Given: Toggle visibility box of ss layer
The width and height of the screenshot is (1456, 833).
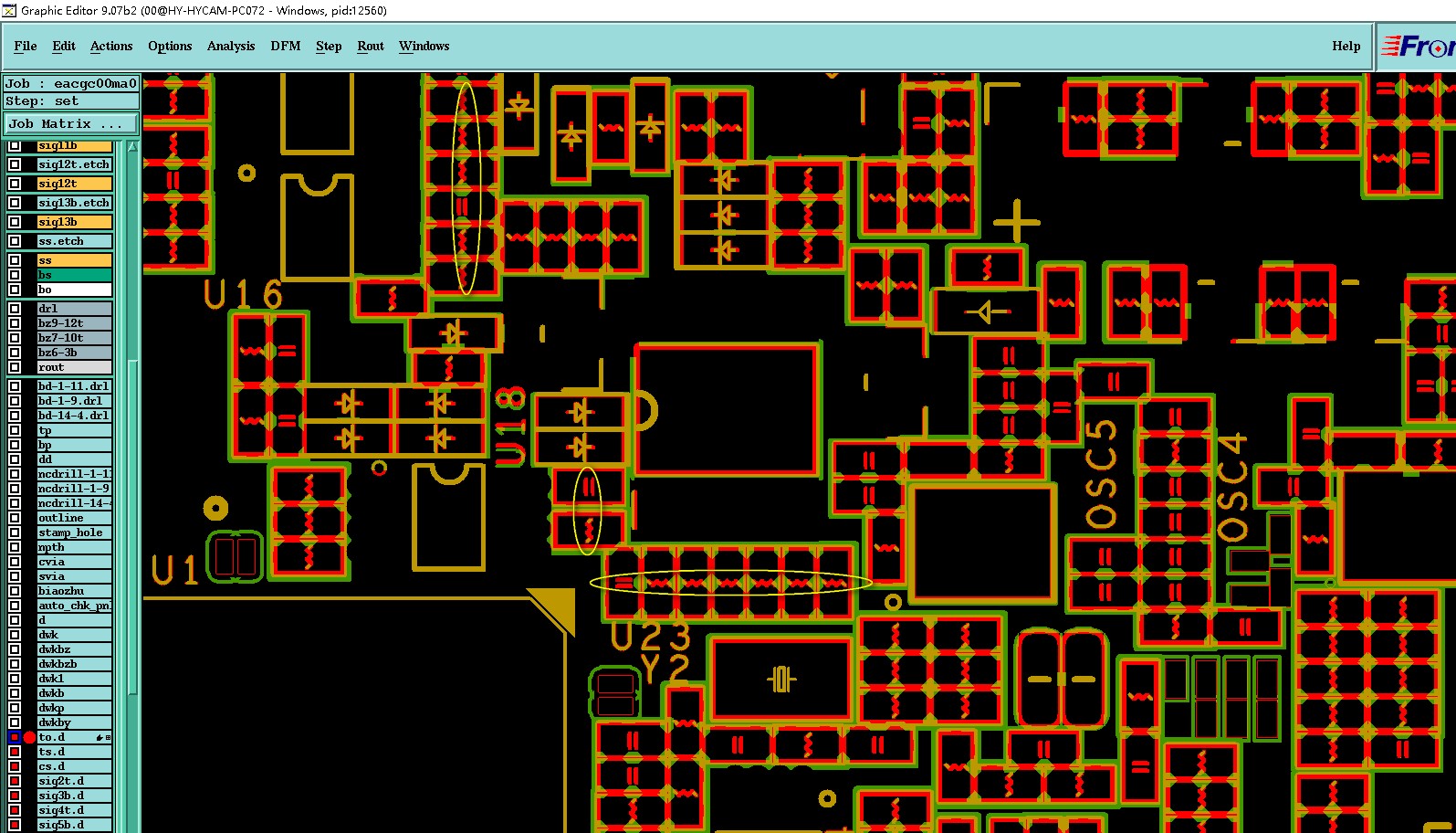Looking at the screenshot, I should tap(15, 260).
